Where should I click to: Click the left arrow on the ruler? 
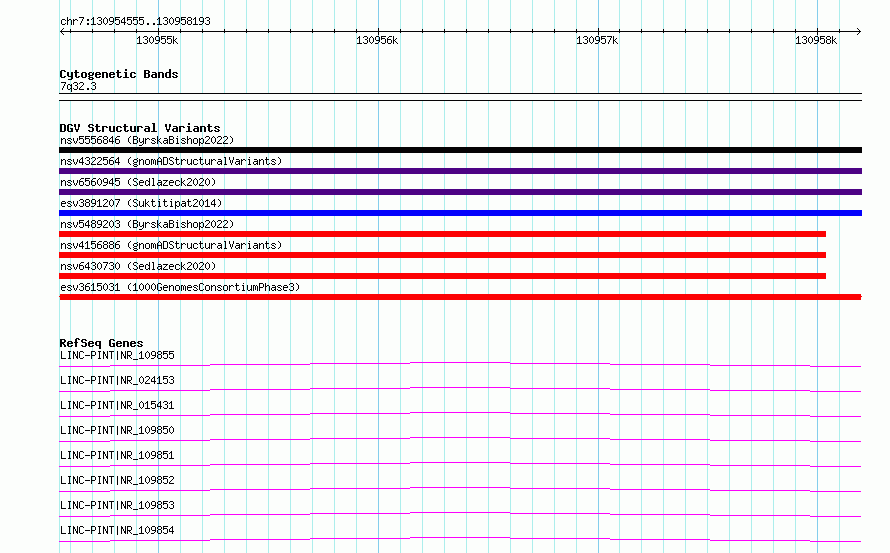pyautogui.click(x=62, y=31)
